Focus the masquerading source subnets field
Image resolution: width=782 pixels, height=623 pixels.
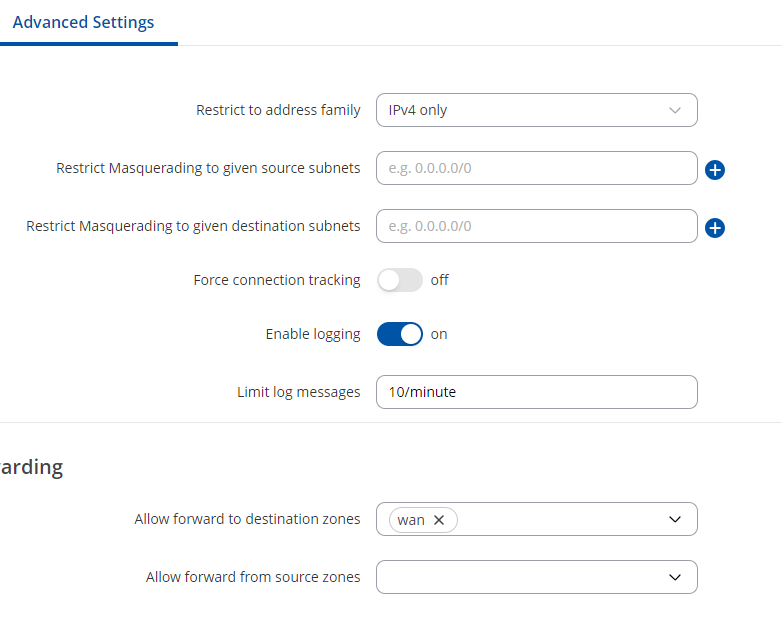(537, 168)
